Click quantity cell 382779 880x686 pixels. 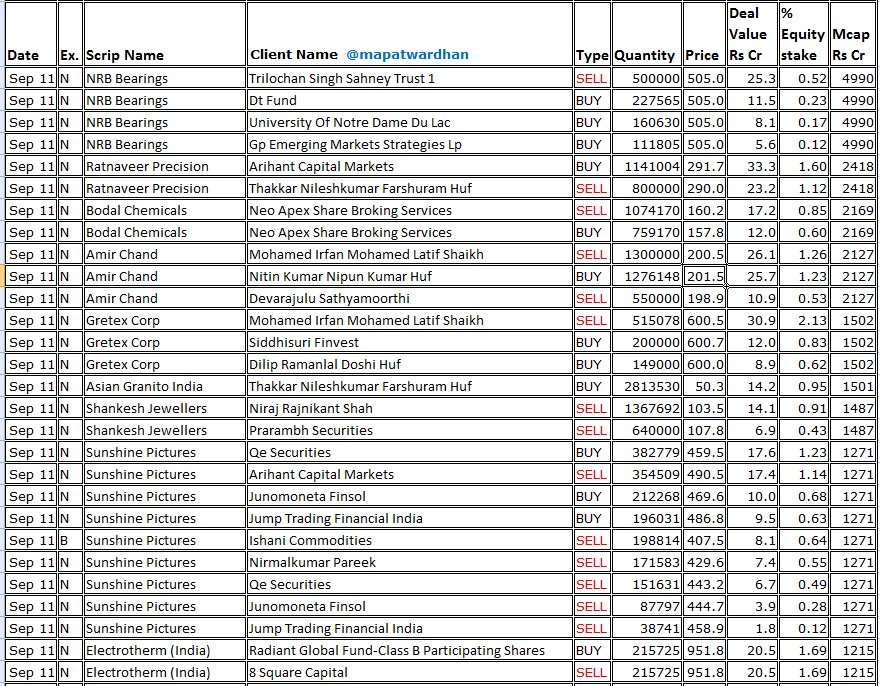point(647,452)
